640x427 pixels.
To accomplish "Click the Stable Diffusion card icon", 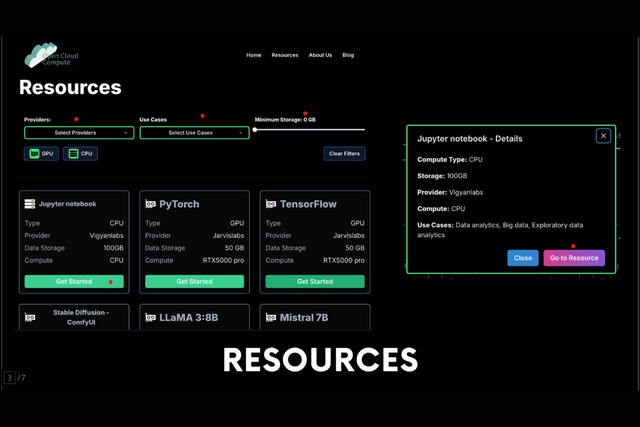I will click(30, 317).
